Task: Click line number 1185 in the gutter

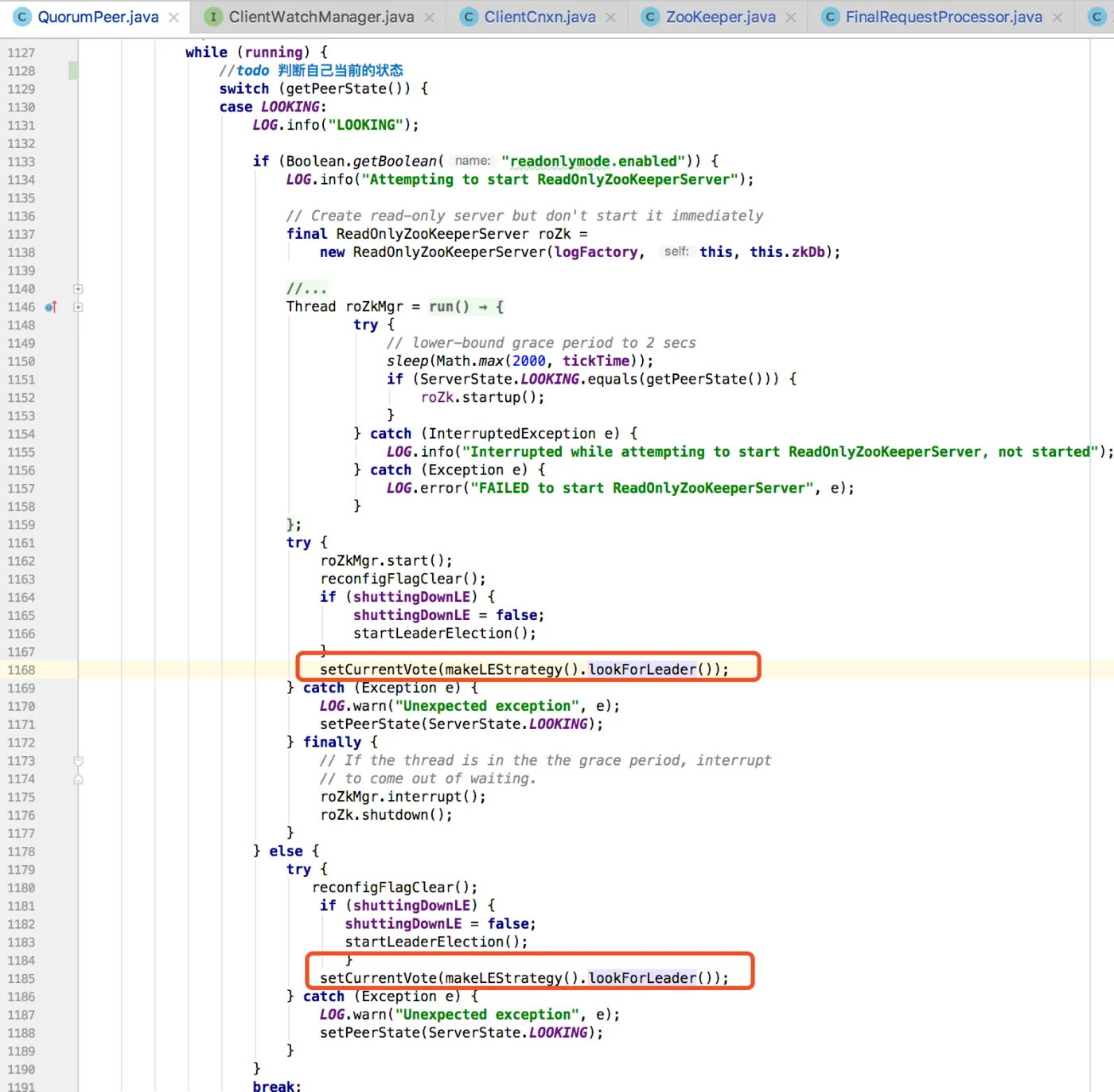Action: coord(21,979)
